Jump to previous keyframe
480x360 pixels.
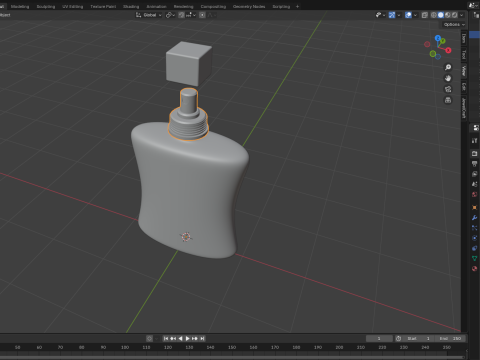pyautogui.click(x=173, y=338)
